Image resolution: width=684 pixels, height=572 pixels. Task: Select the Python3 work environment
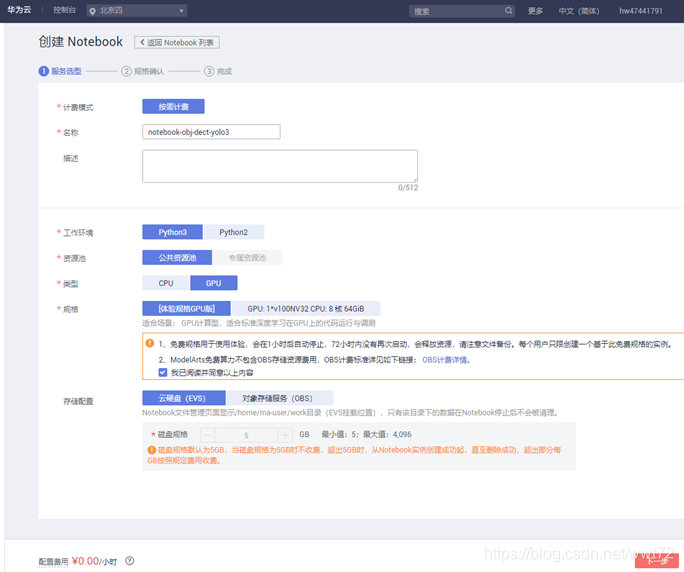[x=172, y=232]
